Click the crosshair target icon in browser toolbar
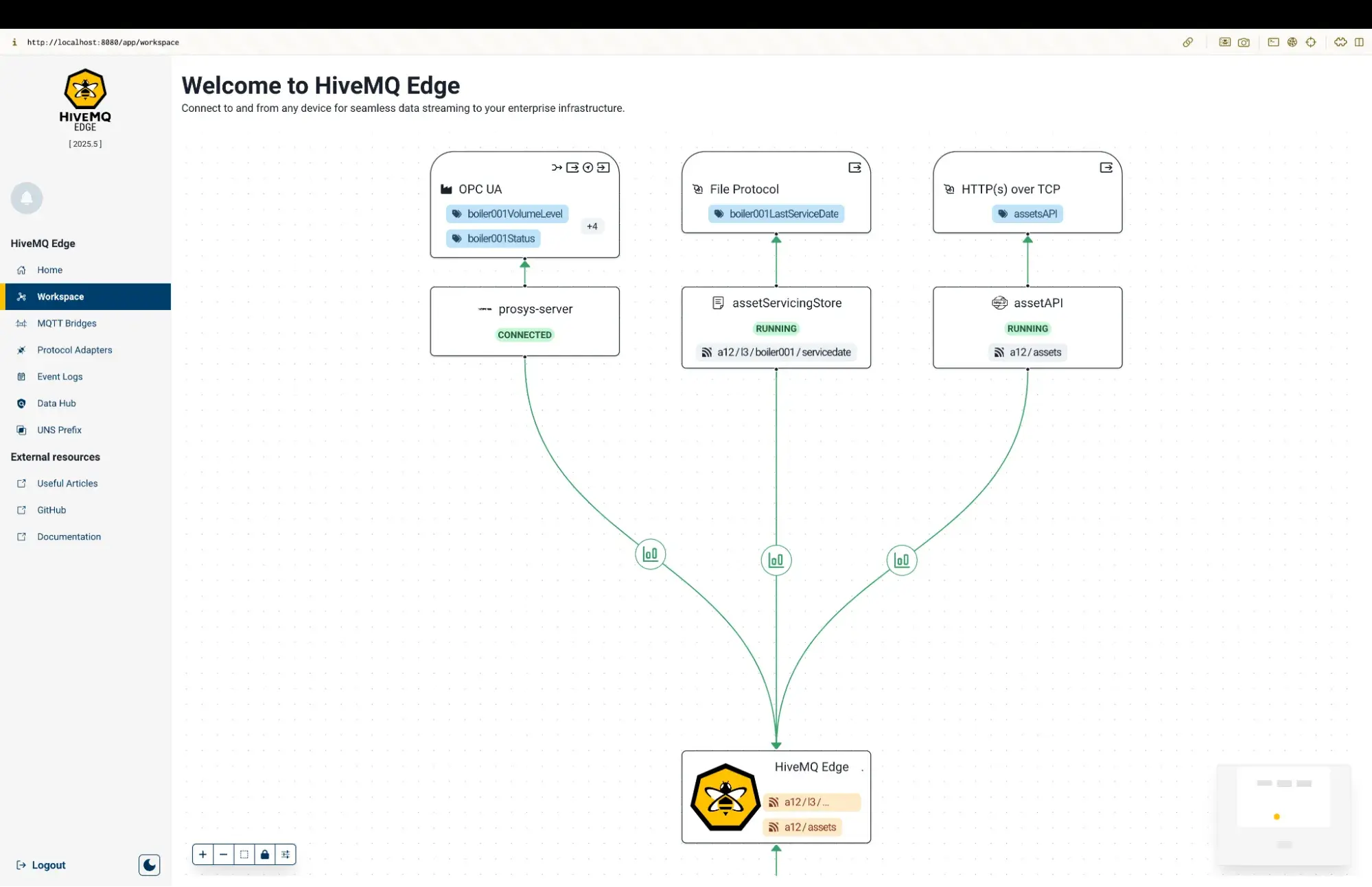The image size is (1372, 887). click(1311, 43)
